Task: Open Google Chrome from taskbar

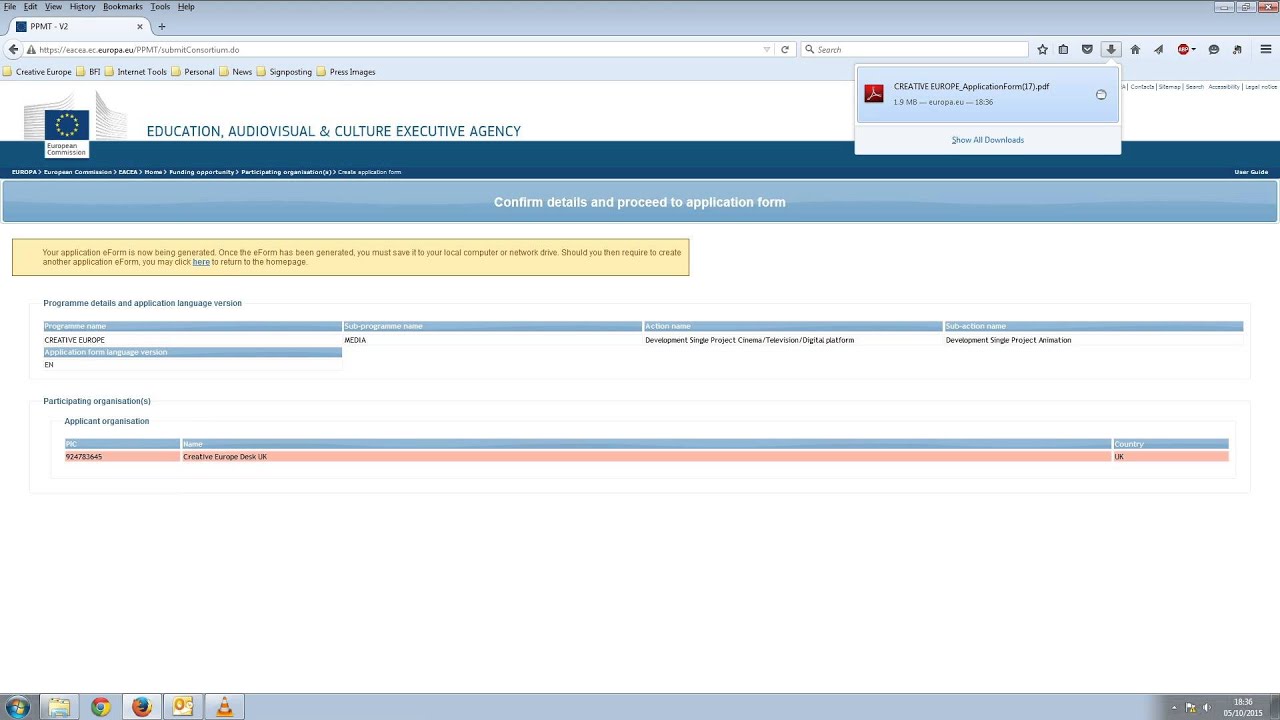Action: pyautogui.click(x=100, y=707)
